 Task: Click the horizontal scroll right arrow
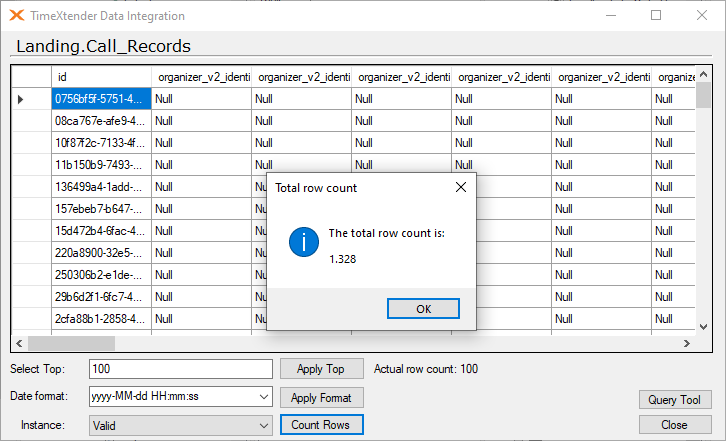687,343
